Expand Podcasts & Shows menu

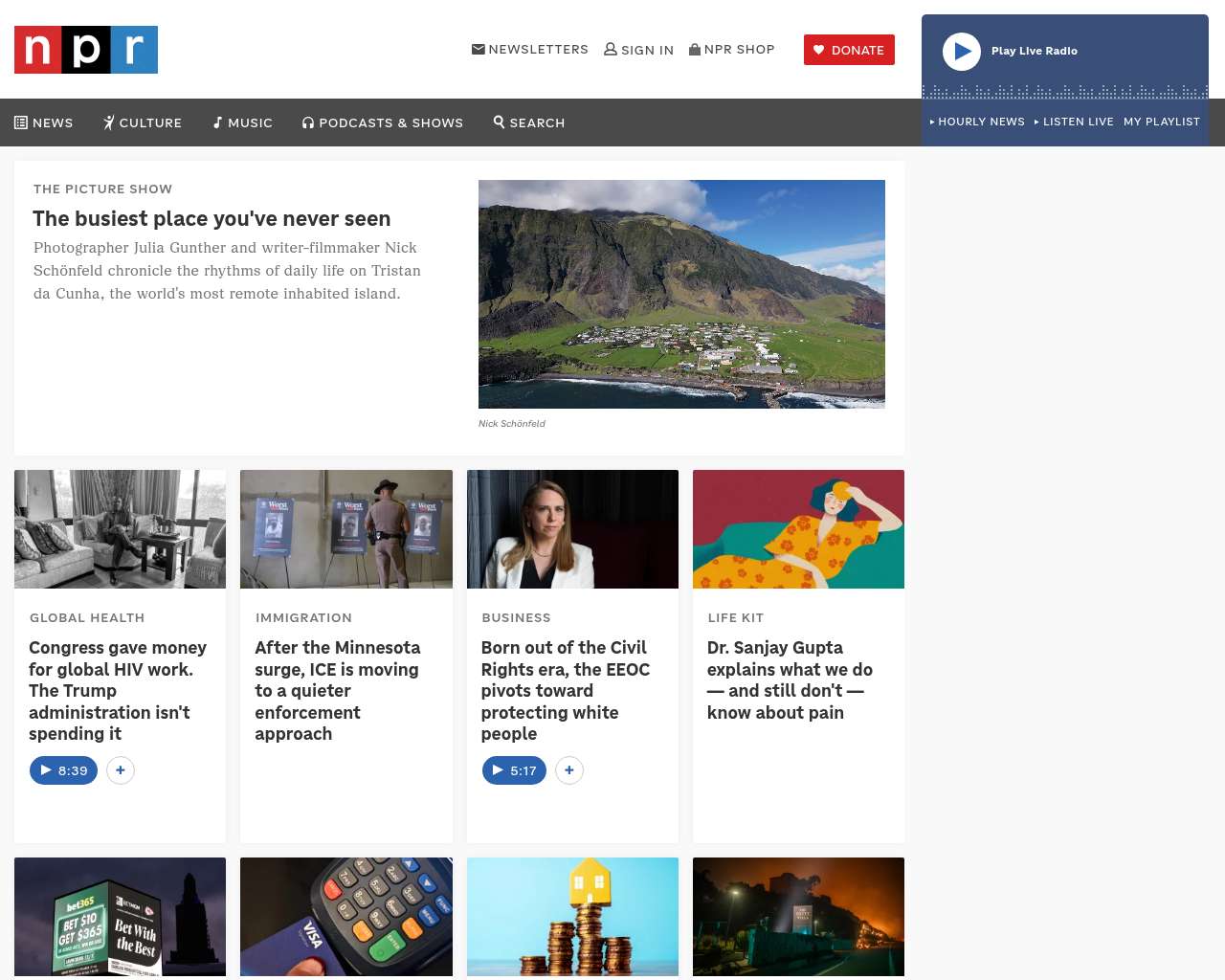pos(383,122)
